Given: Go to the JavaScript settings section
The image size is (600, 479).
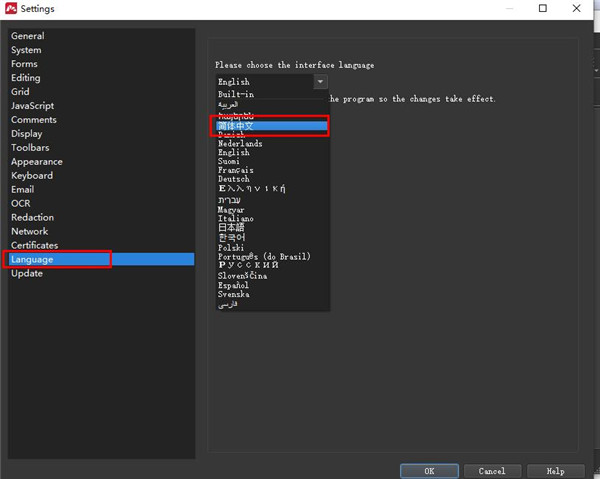Looking at the screenshot, I should 33,106.
